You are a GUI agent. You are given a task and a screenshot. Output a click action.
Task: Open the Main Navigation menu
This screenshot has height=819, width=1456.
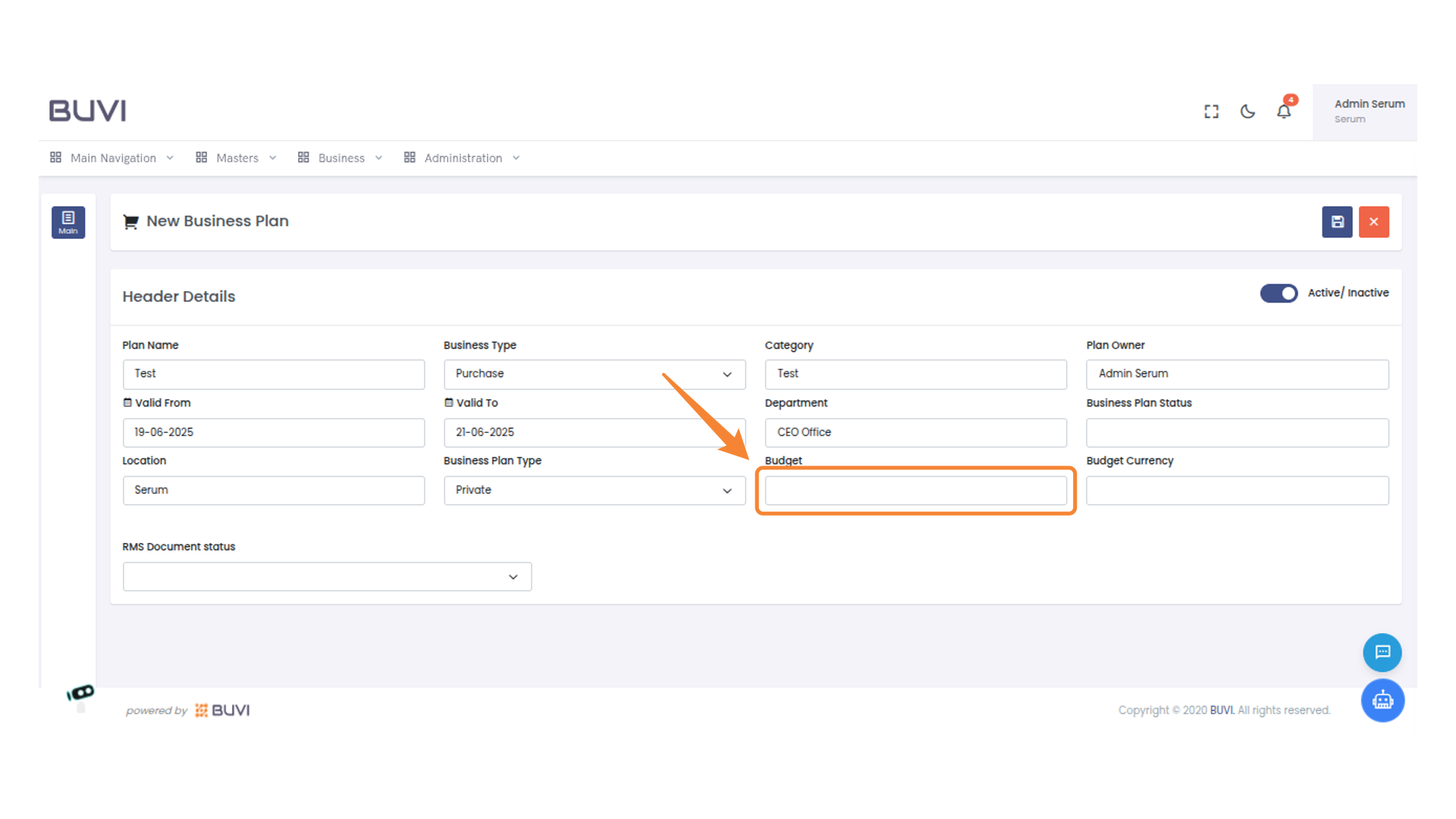pos(112,158)
